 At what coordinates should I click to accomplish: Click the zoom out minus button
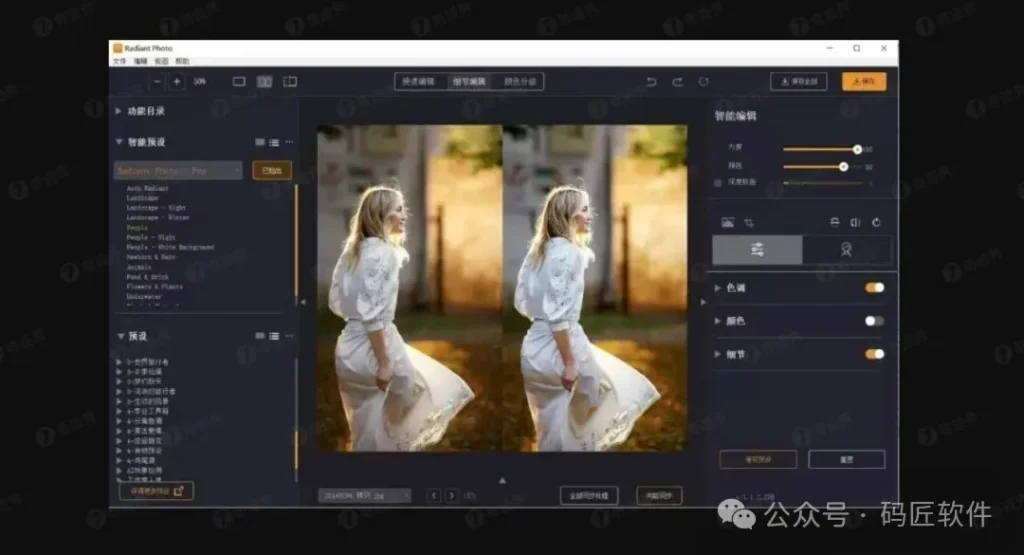click(x=157, y=81)
